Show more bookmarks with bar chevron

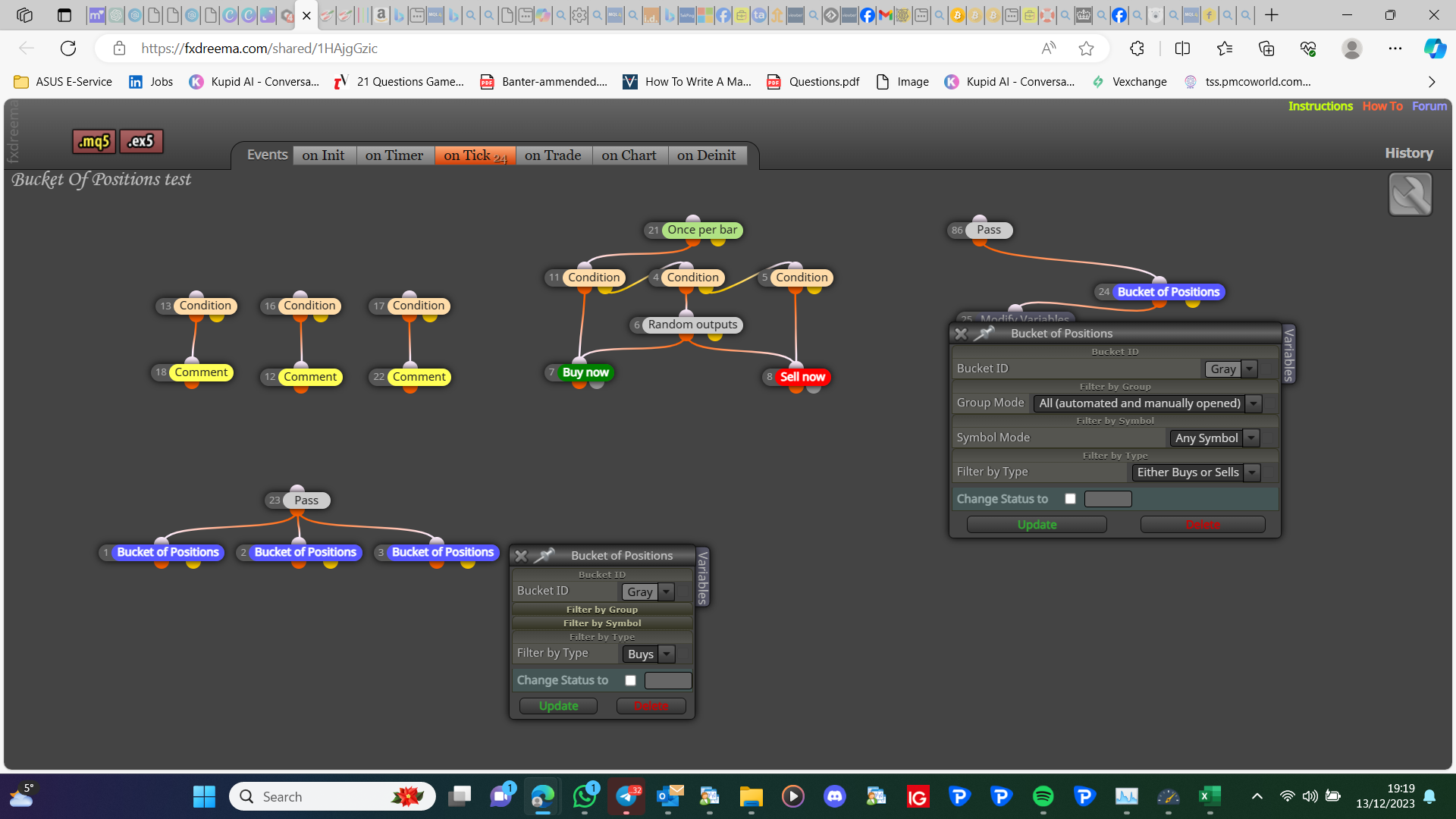point(1432,82)
